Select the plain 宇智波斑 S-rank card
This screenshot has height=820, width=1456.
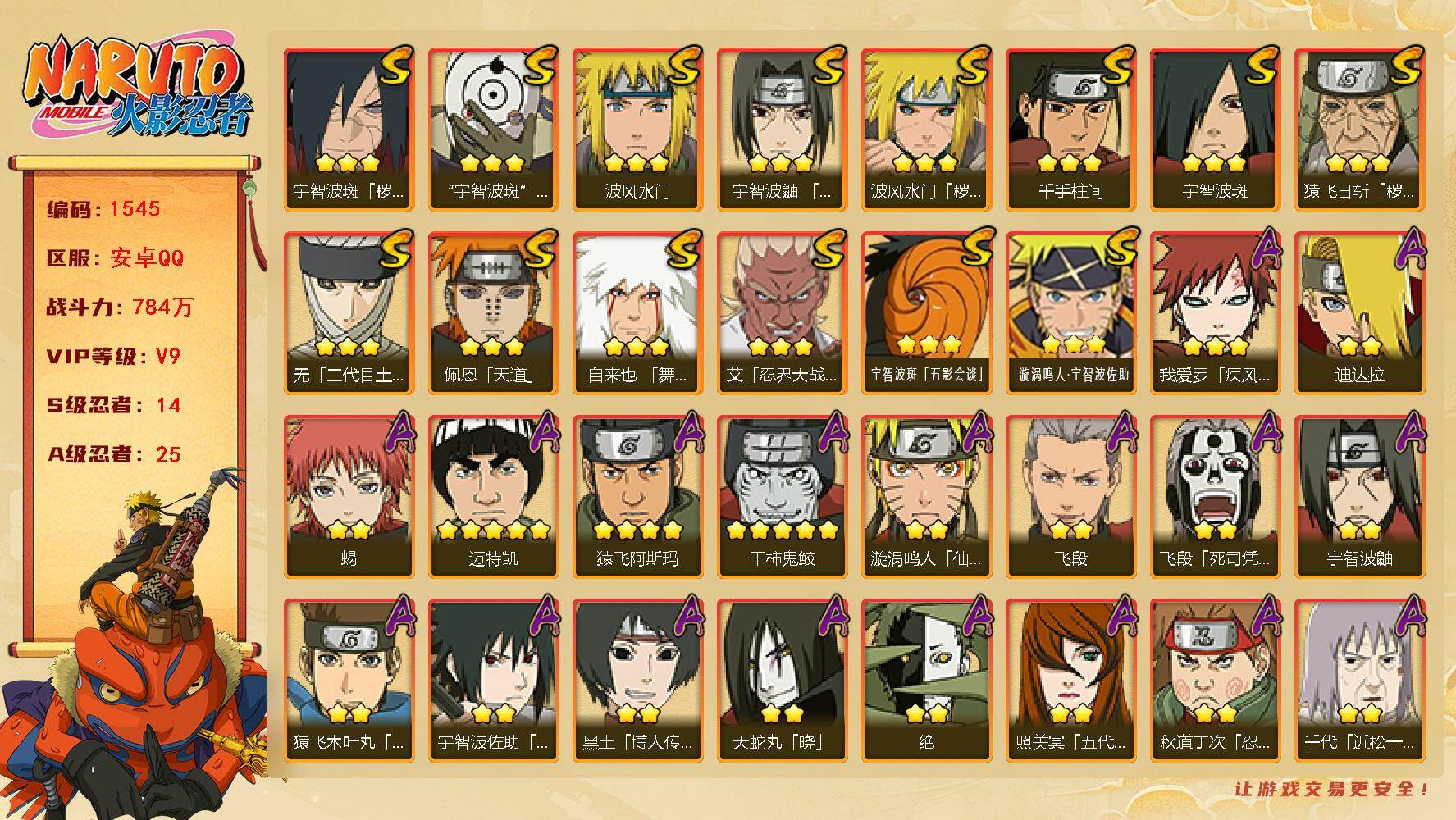[x=1215, y=129]
